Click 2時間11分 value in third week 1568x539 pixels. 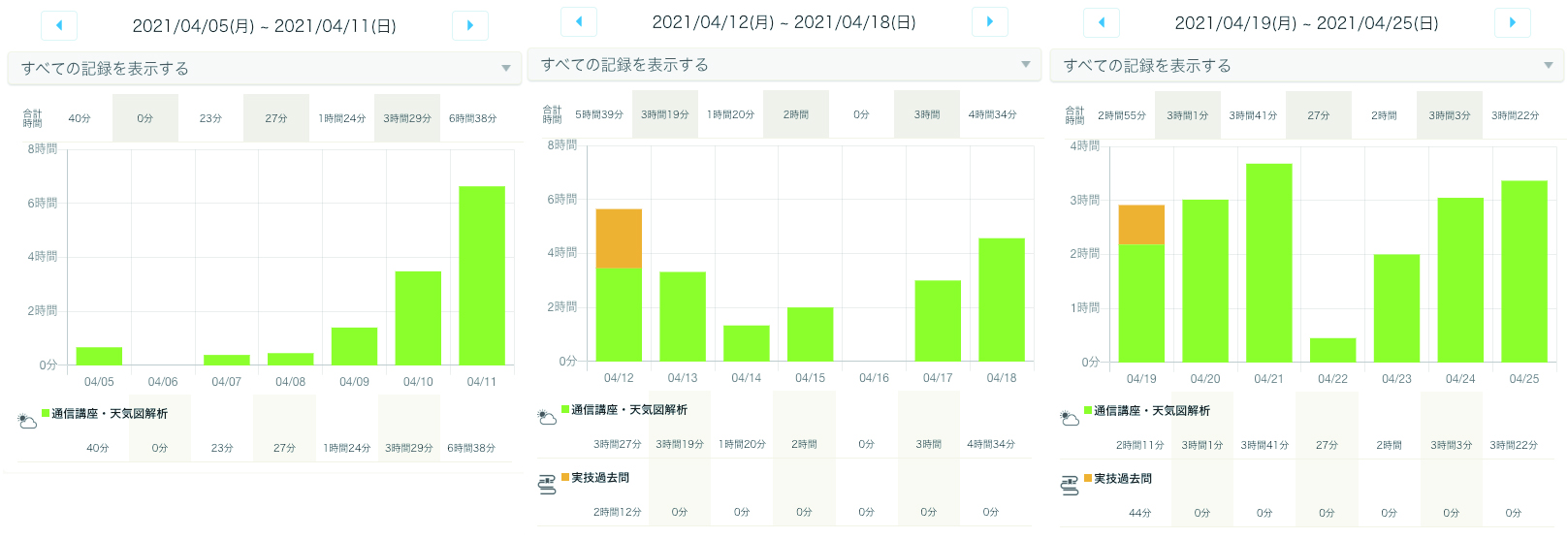click(x=1140, y=445)
